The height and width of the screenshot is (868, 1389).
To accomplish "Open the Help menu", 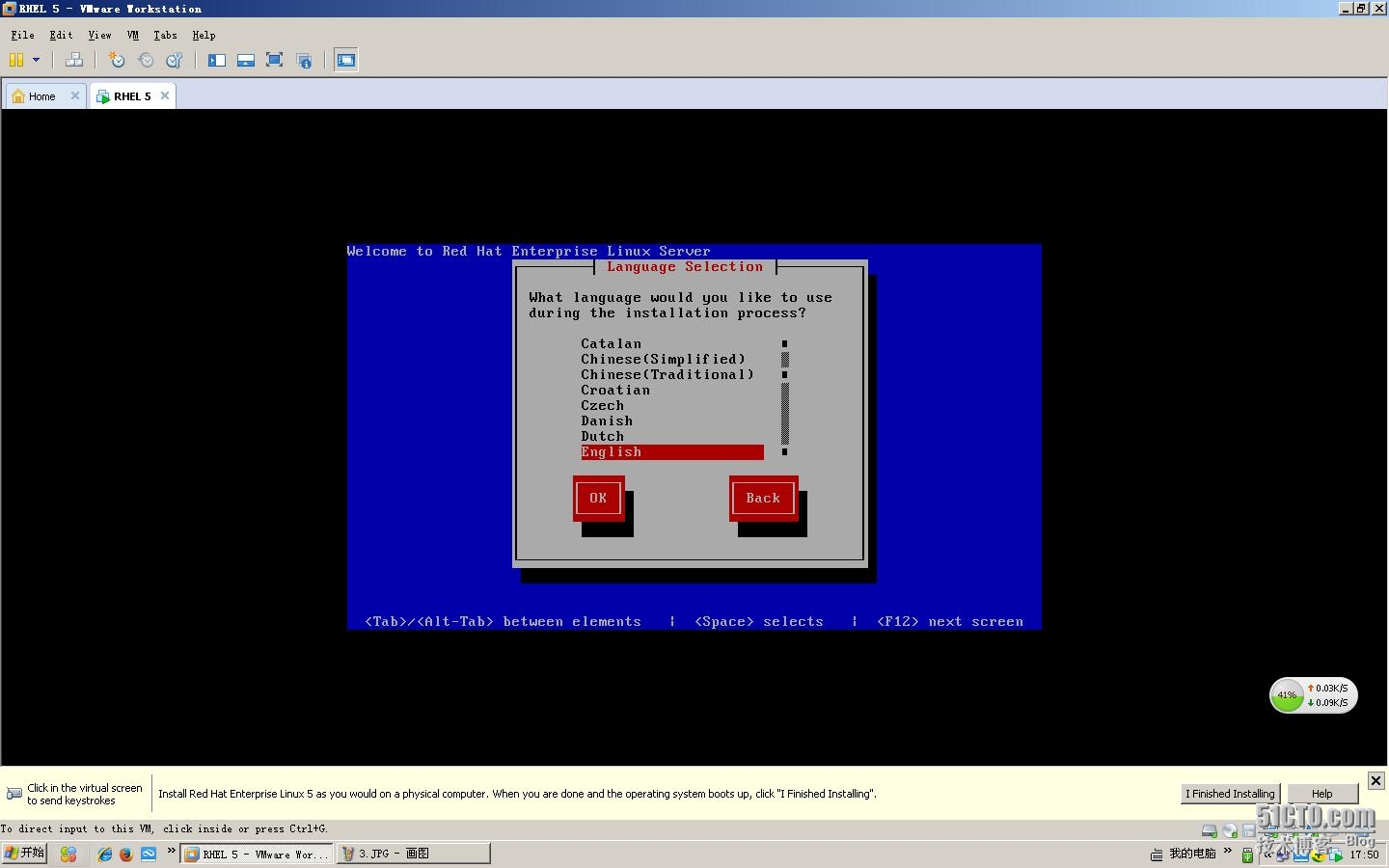I will coord(204,35).
